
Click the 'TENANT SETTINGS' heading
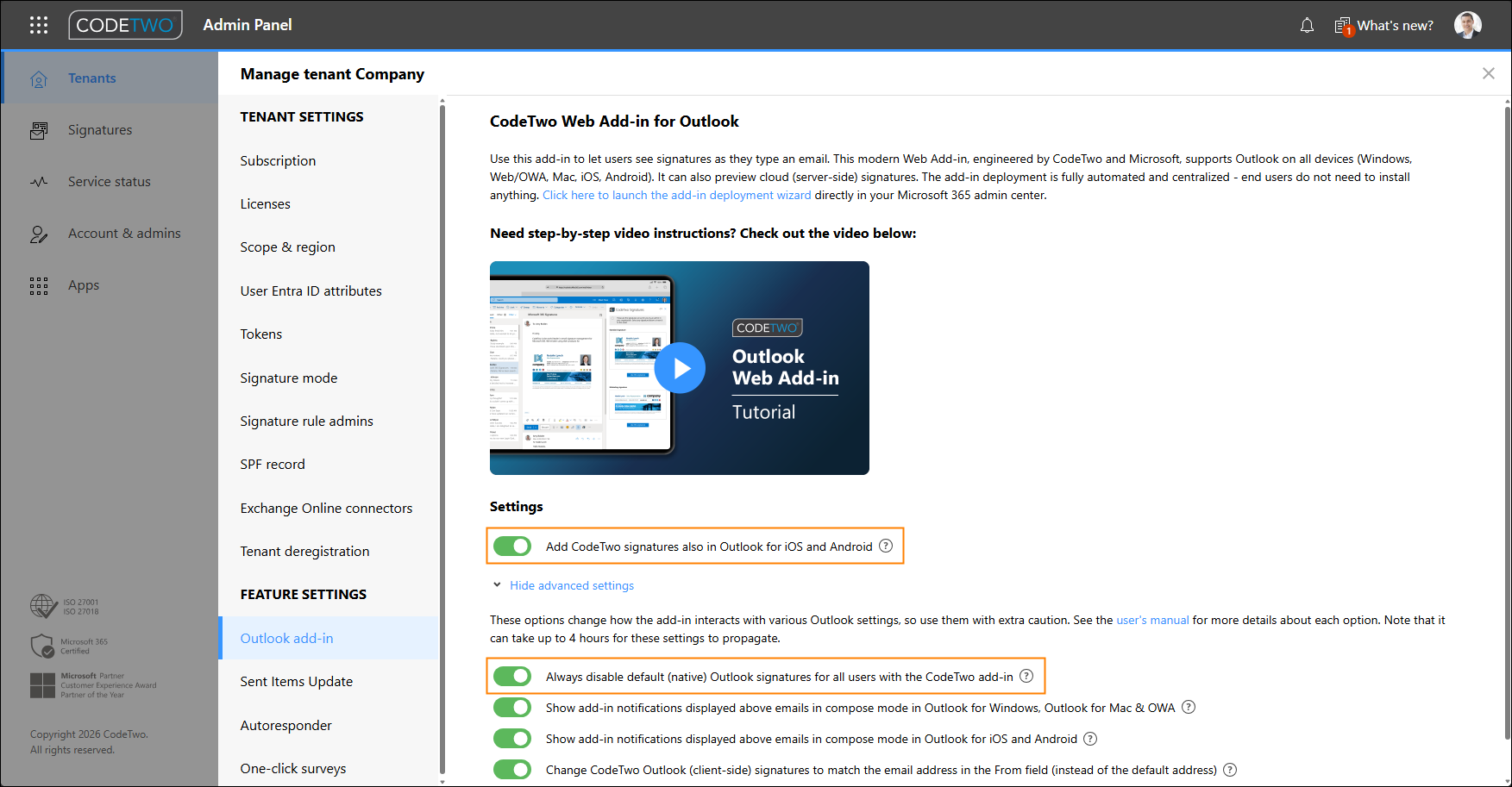point(302,116)
